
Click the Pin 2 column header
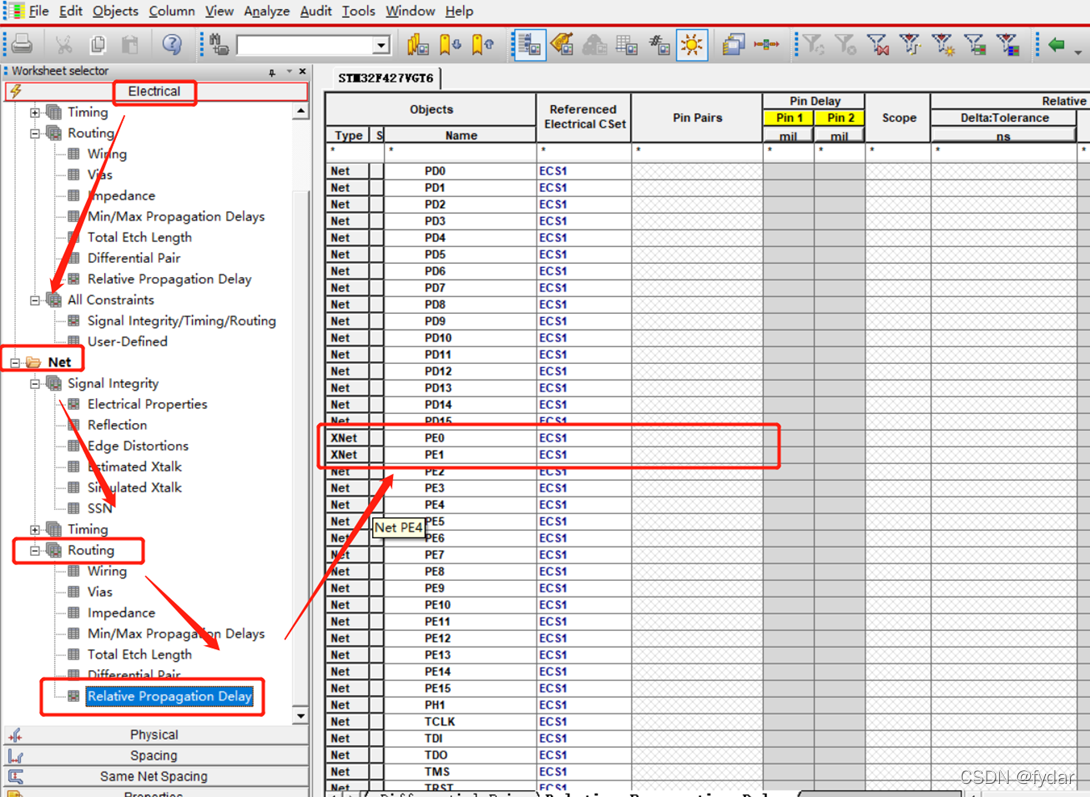coord(840,117)
